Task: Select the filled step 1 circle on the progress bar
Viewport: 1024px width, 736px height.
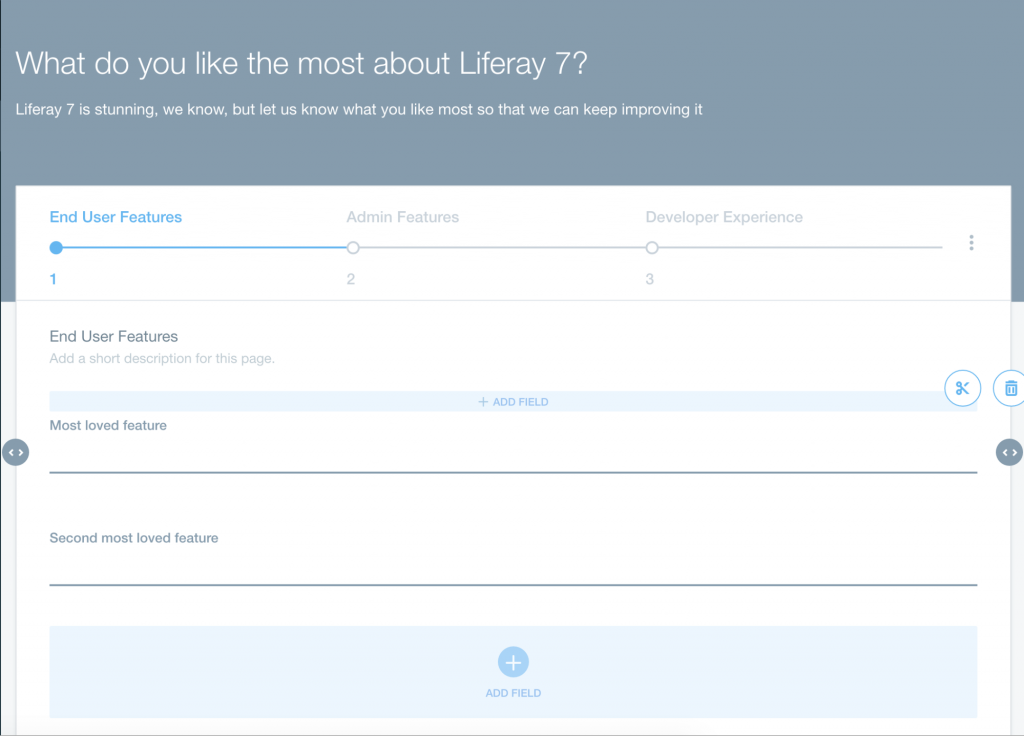Action: (55, 247)
